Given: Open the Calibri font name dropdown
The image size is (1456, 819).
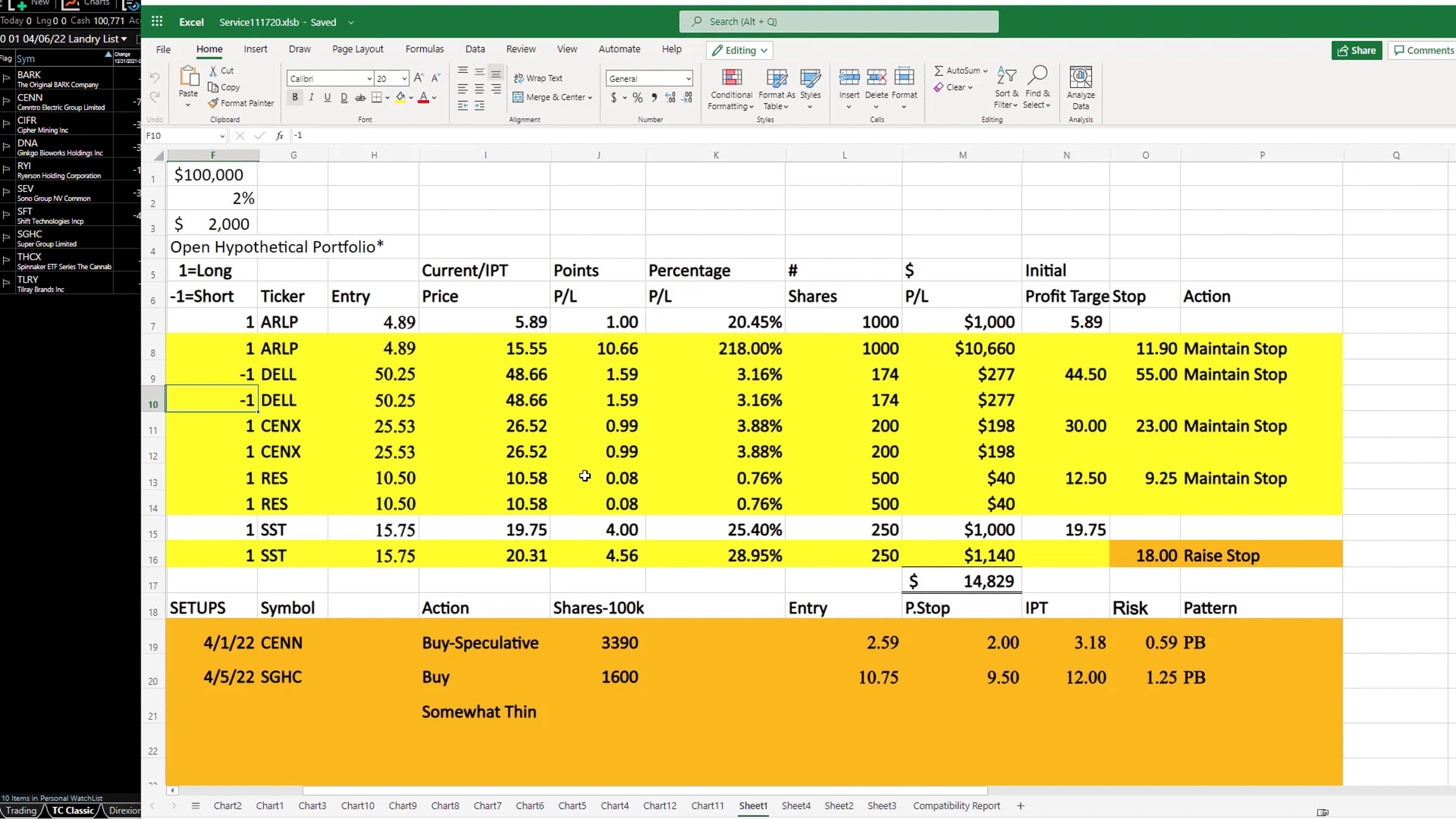Looking at the screenshot, I should (369, 79).
